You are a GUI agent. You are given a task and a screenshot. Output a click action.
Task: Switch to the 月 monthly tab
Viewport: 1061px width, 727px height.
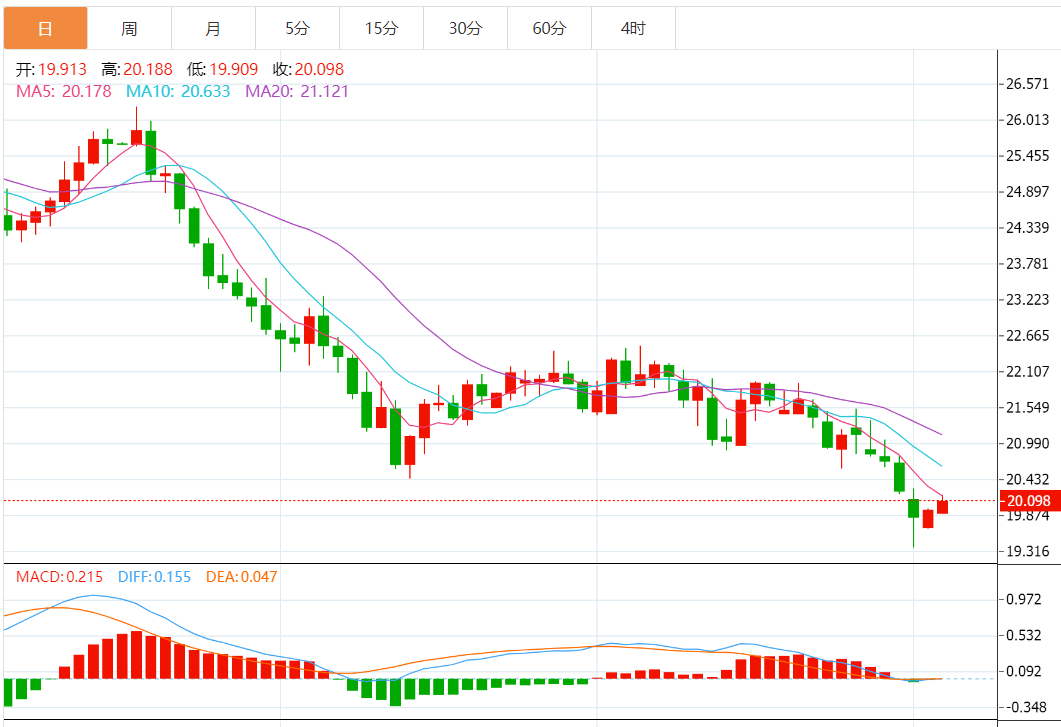[213, 28]
